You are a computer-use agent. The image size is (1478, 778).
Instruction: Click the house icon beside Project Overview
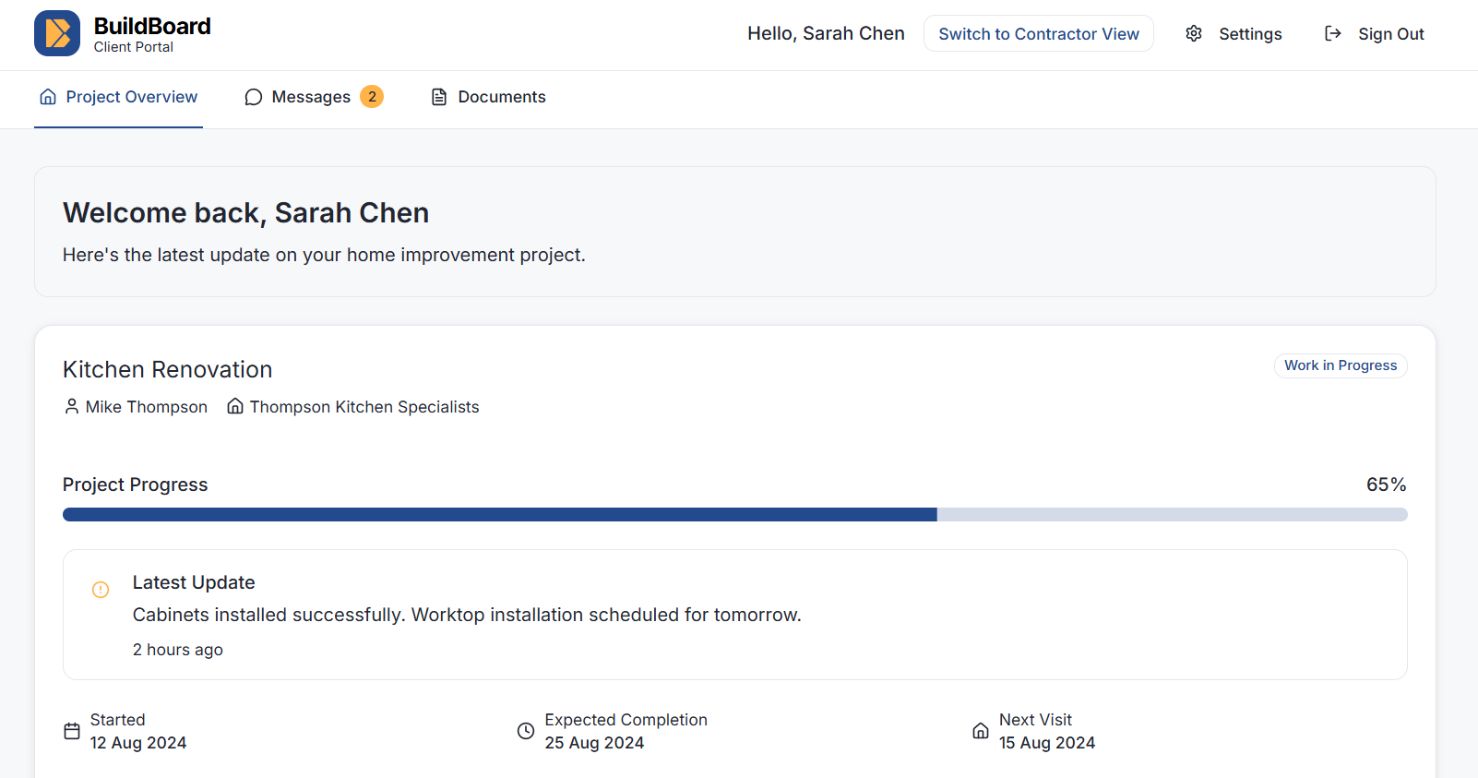click(47, 96)
